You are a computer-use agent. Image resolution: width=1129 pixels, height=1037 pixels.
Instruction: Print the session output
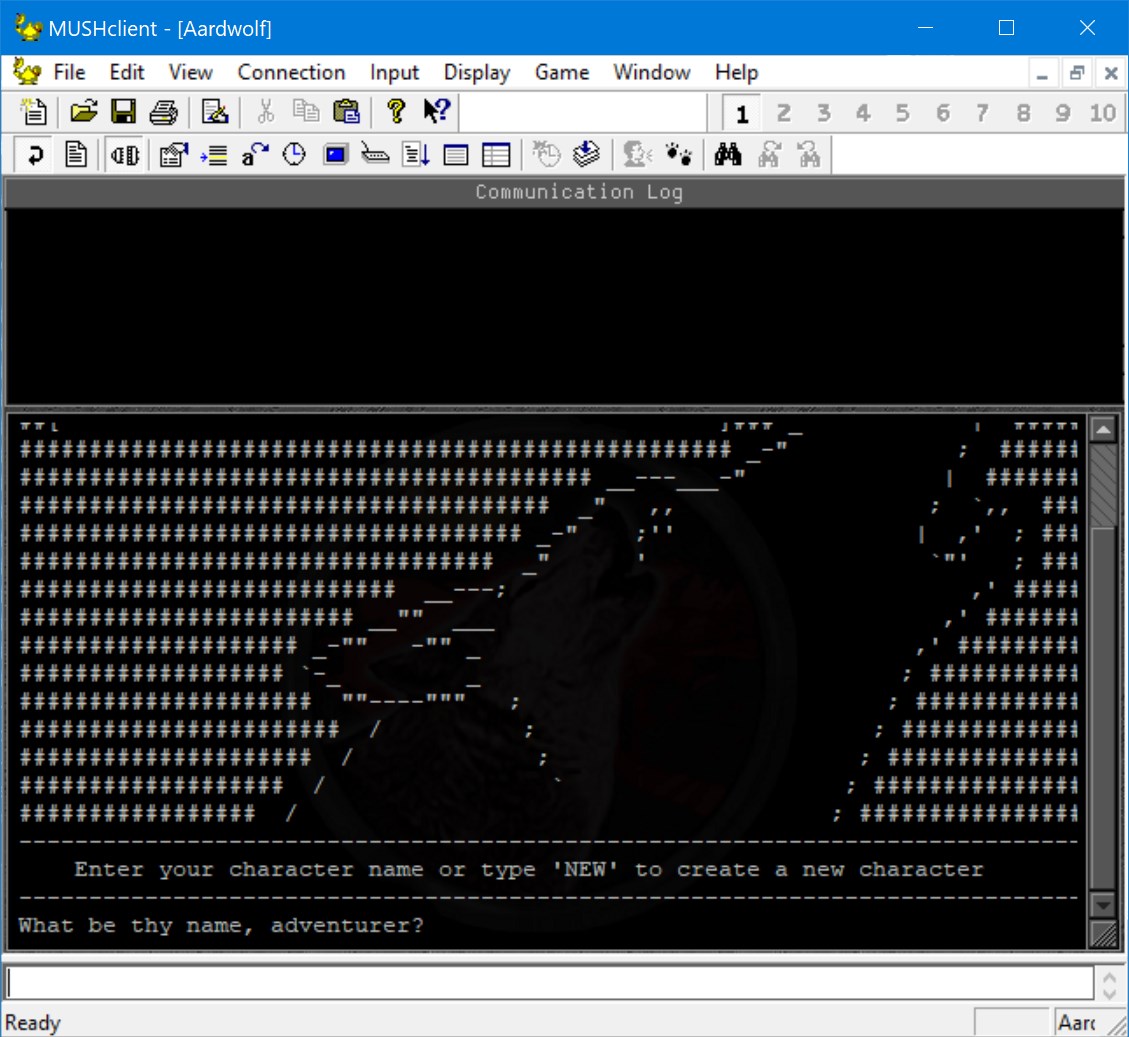tap(164, 111)
